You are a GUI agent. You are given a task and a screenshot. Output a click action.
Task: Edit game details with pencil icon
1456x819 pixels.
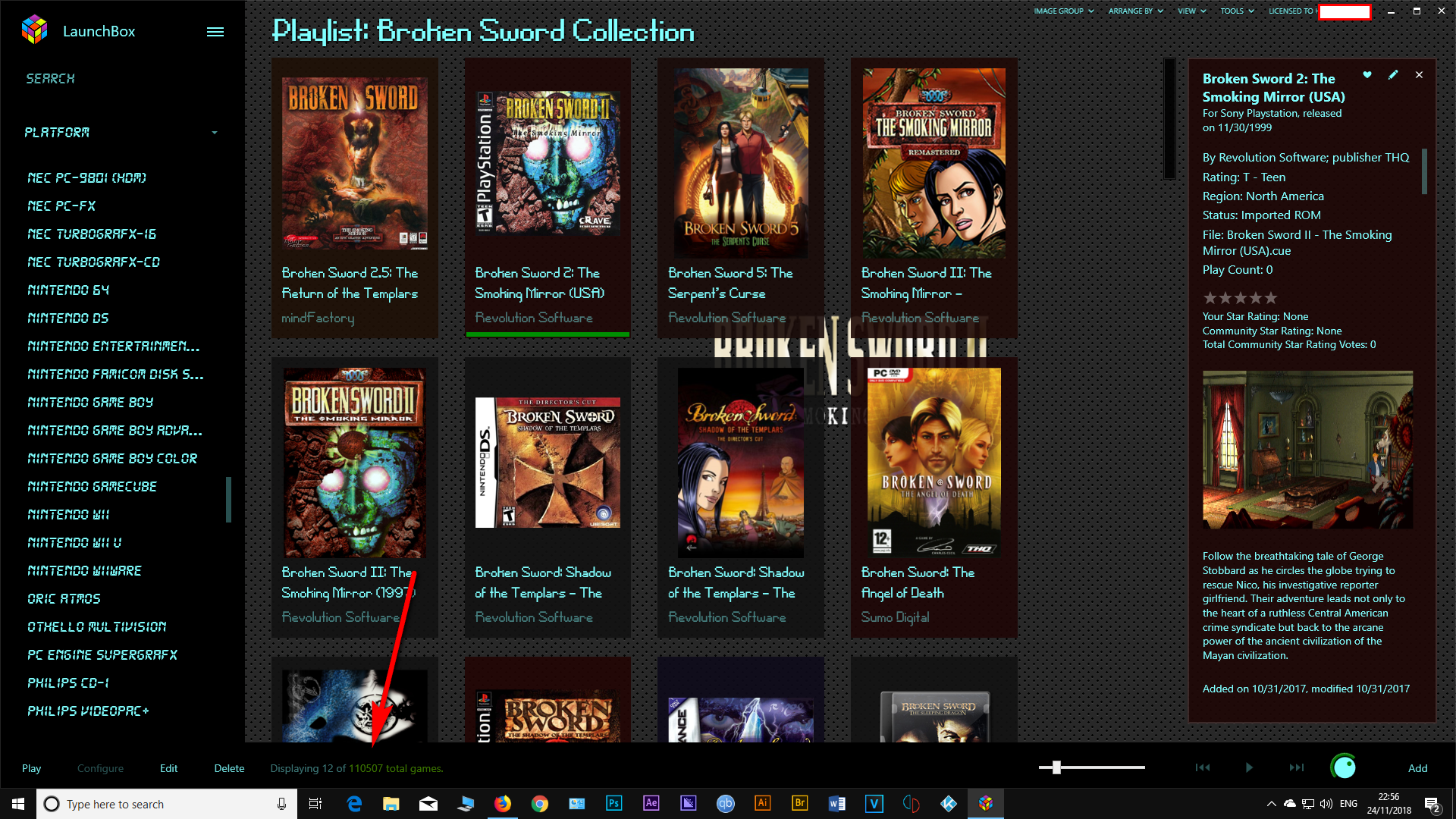[x=1393, y=75]
